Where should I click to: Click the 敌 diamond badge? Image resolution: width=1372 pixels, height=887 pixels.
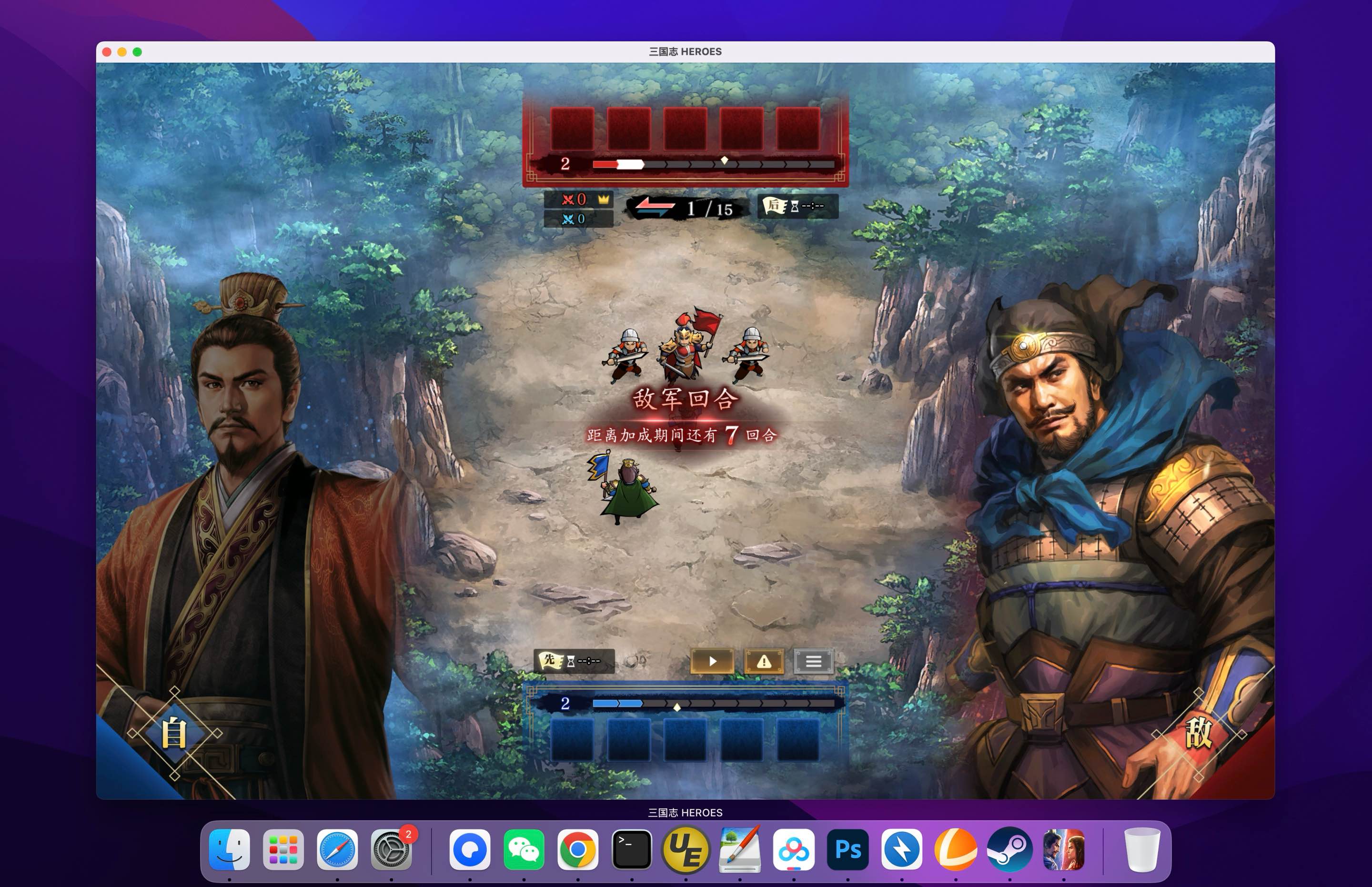(1199, 734)
